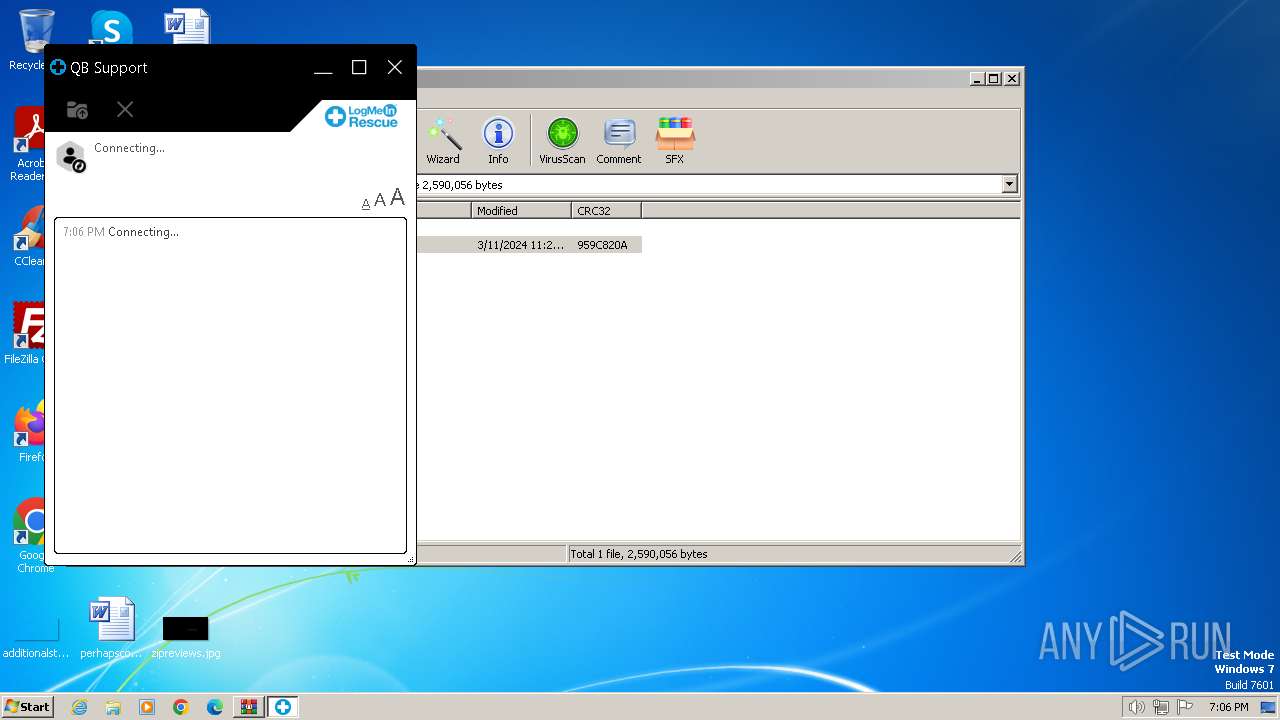Open the Start menu

[x=28, y=706]
